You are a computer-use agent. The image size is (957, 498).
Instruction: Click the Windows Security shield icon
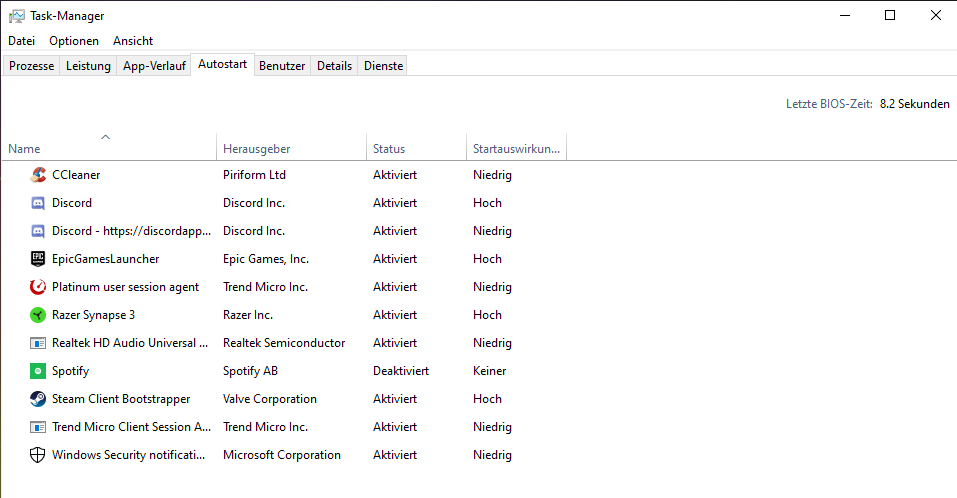pos(38,455)
